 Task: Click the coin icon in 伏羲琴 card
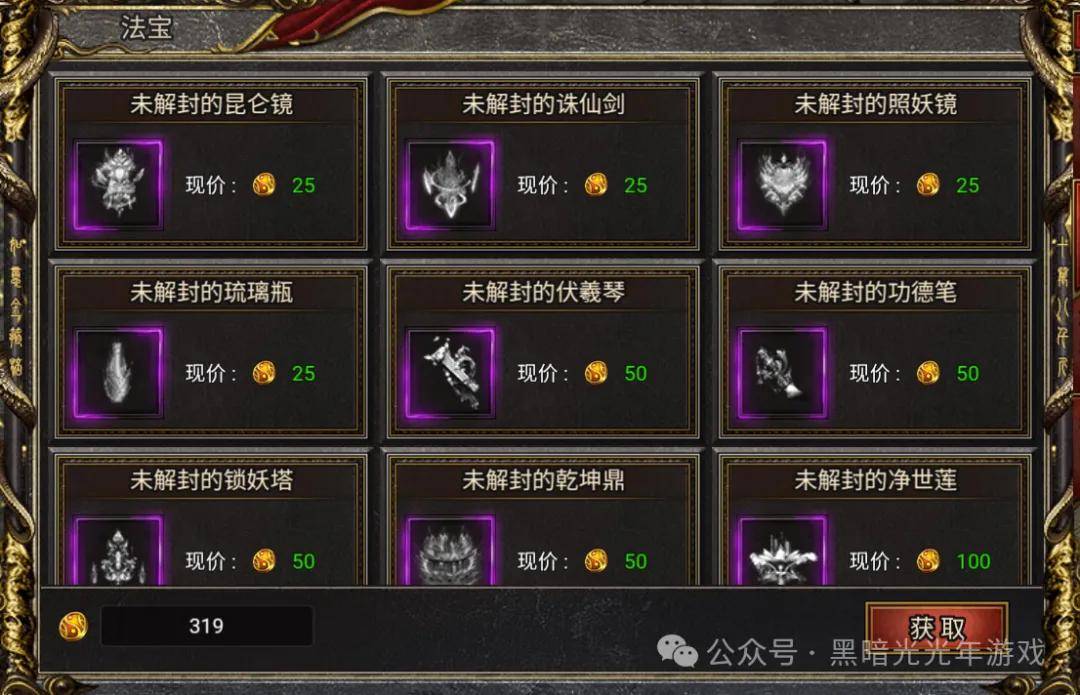(x=596, y=373)
